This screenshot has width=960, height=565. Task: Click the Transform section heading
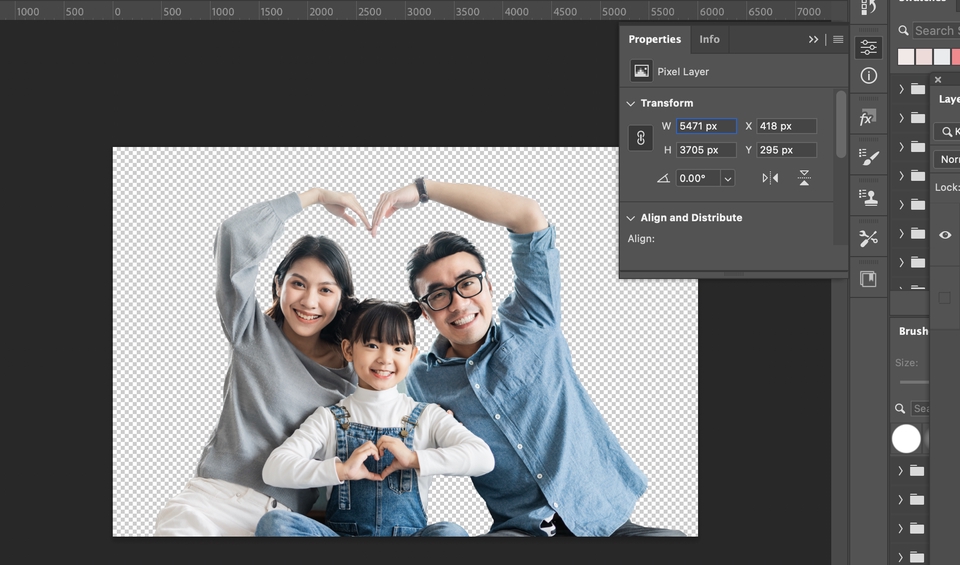(x=667, y=103)
